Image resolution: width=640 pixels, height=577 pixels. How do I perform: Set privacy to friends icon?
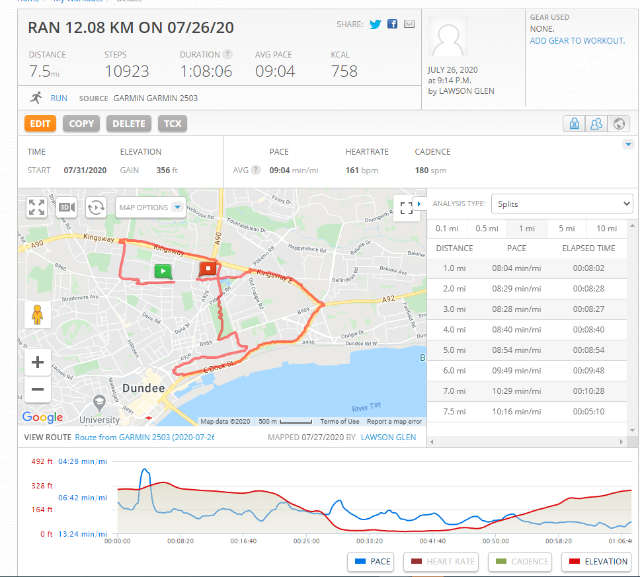click(x=596, y=123)
